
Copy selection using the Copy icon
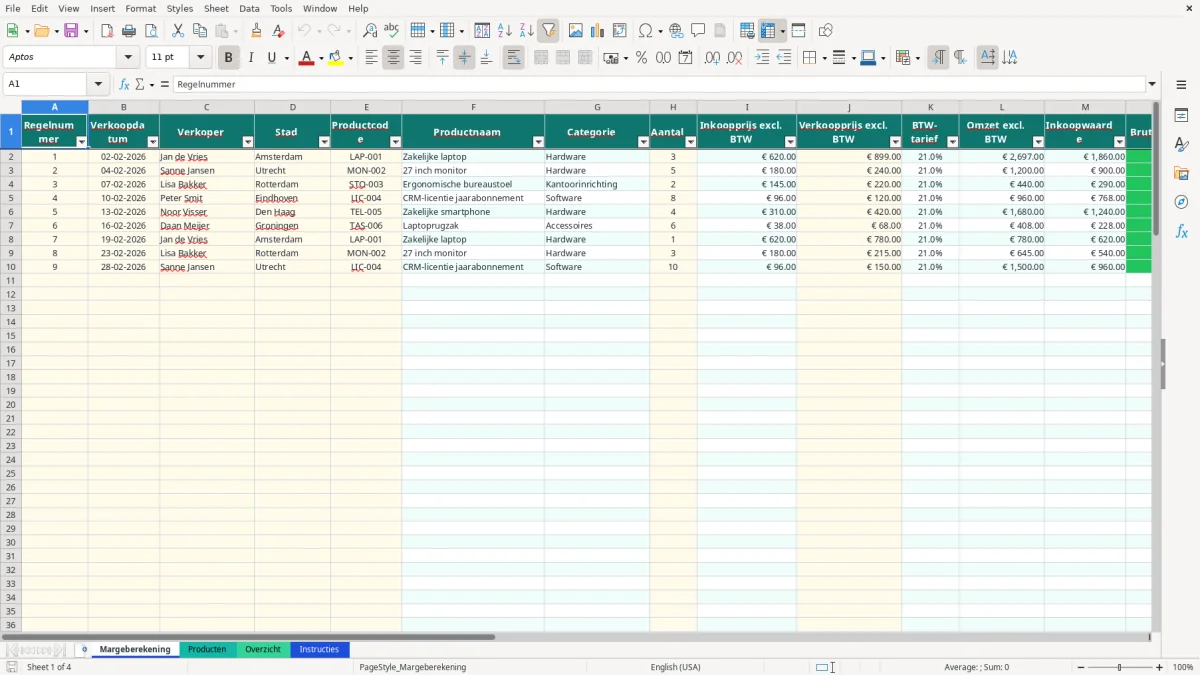(200, 31)
